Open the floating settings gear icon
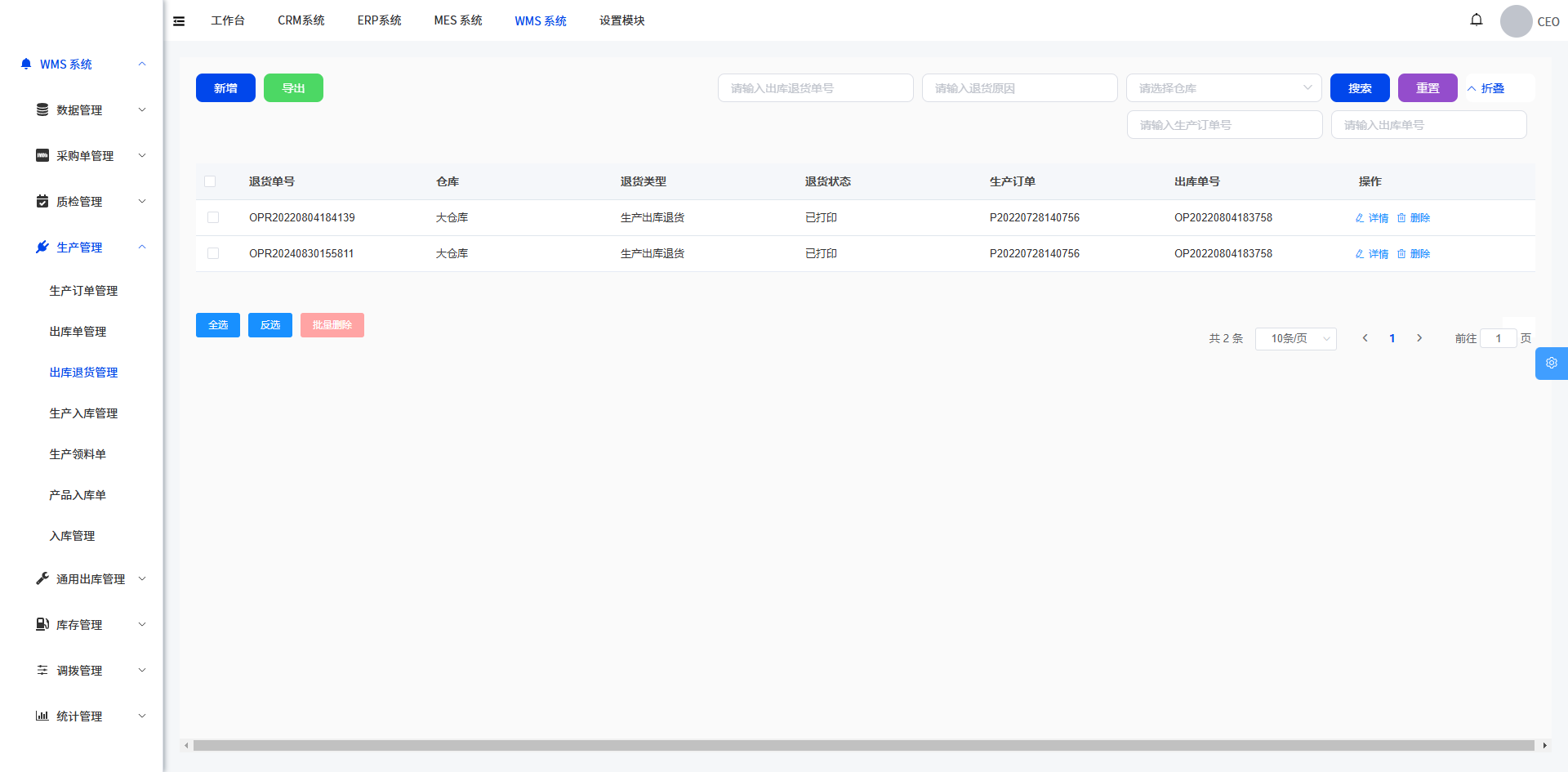The width and height of the screenshot is (1568, 772). 1551,364
